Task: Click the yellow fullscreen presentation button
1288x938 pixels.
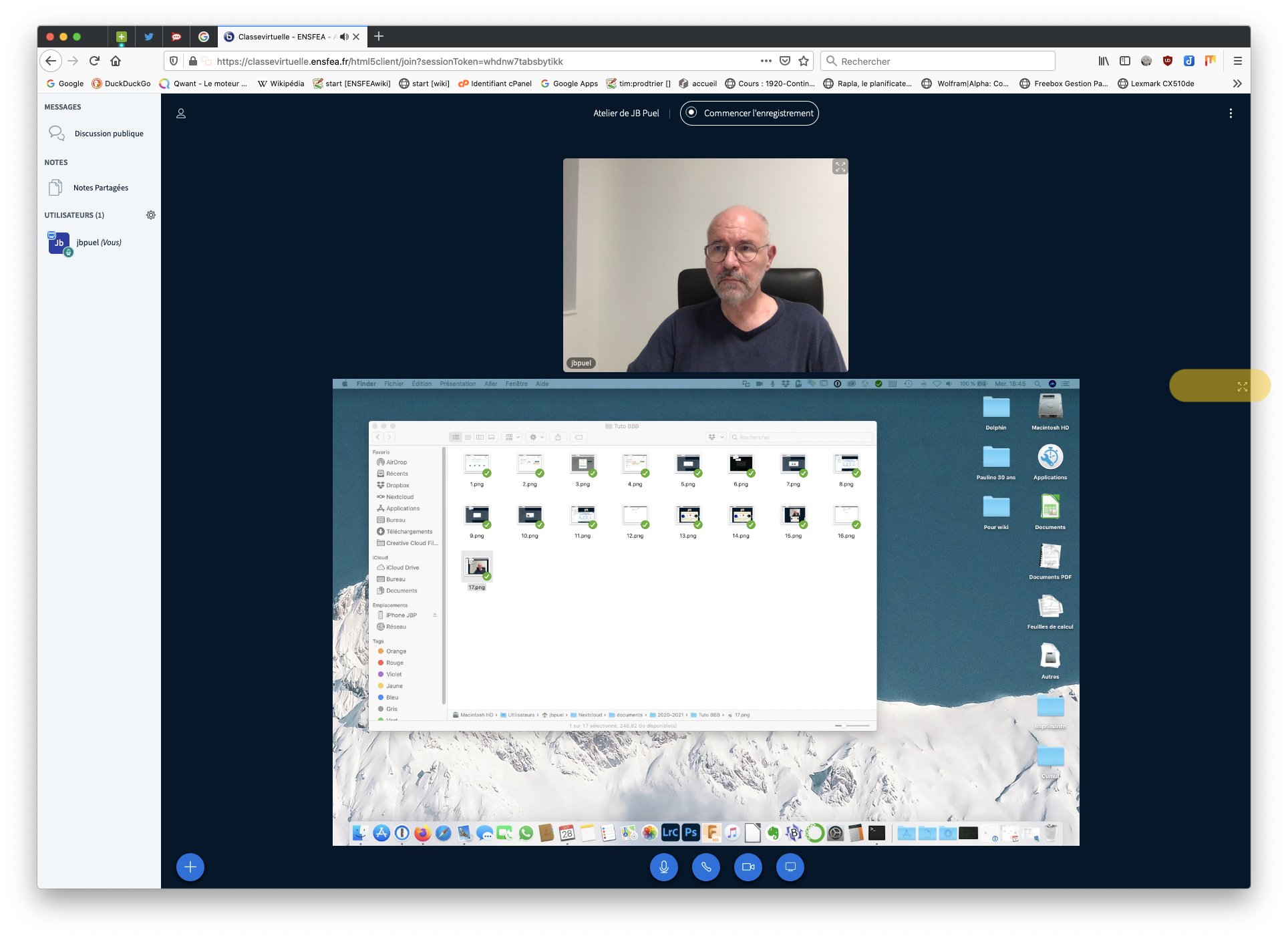Action: coord(1242,387)
